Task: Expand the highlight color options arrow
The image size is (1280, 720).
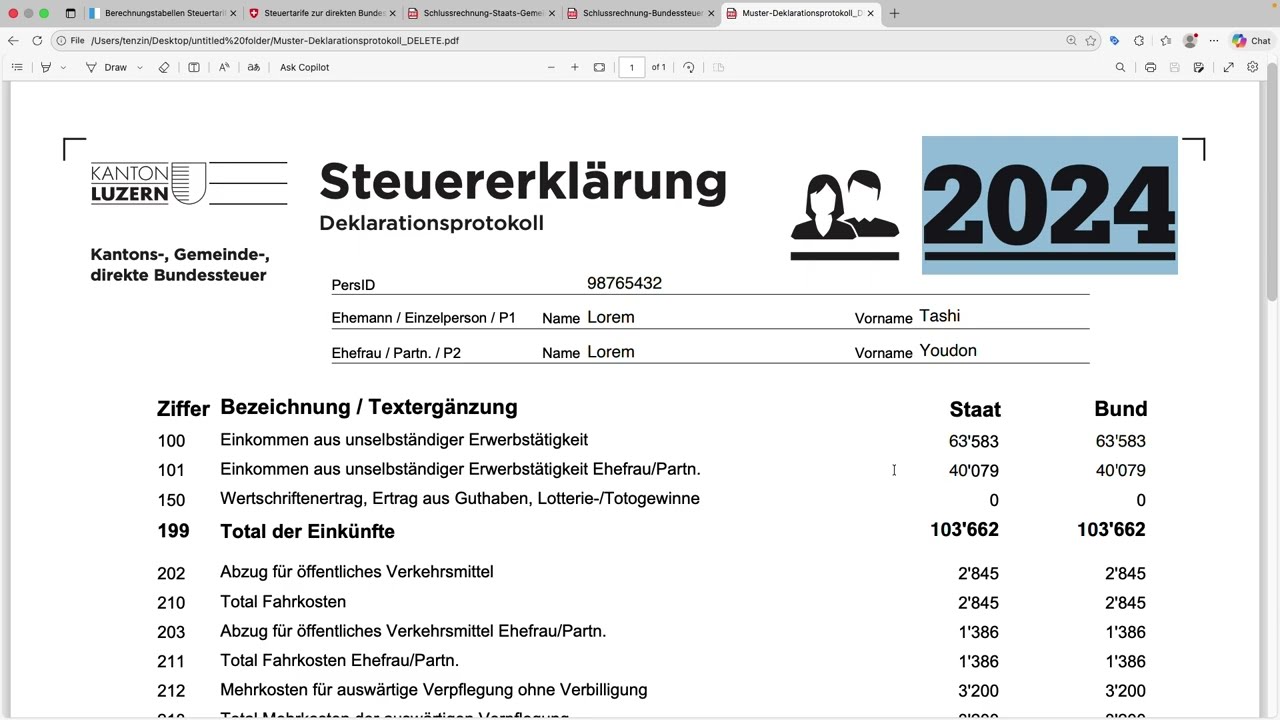Action: coord(63,67)
